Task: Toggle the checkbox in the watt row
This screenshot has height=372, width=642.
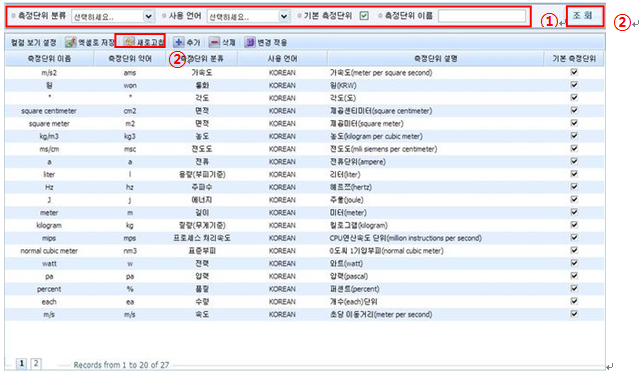Action: 574,263
